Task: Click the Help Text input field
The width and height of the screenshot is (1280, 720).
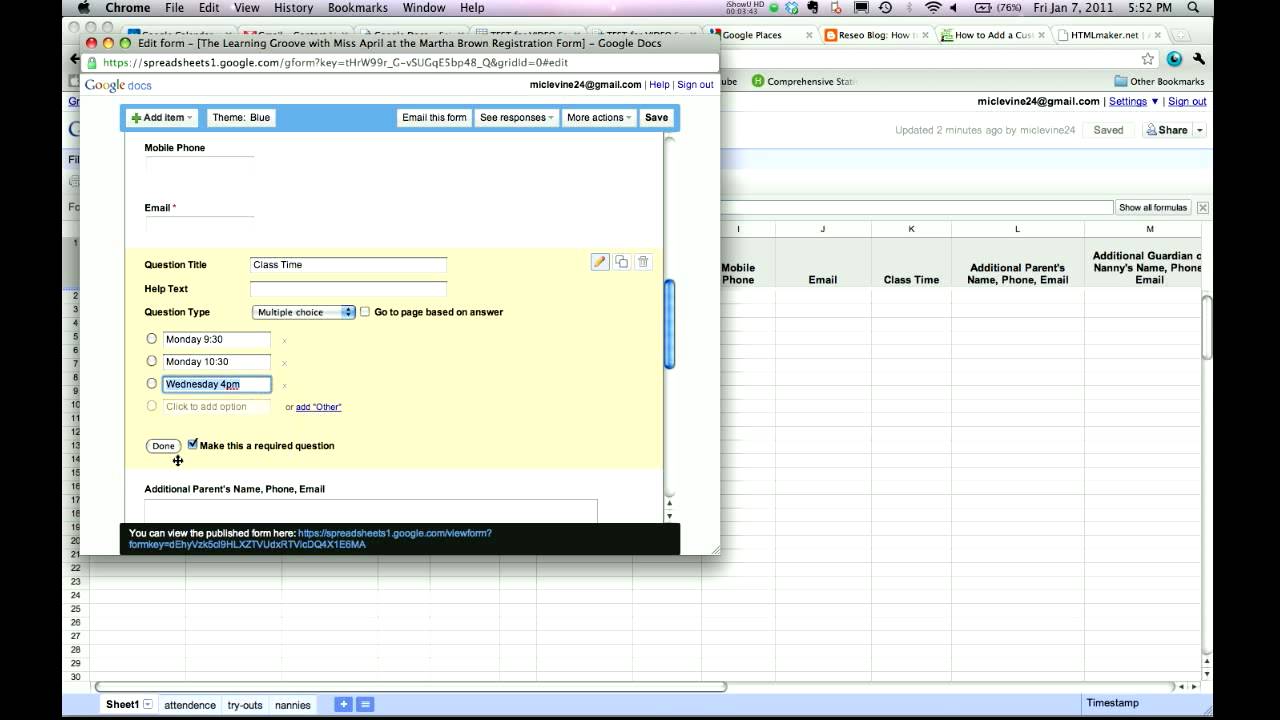Action: 348,289
